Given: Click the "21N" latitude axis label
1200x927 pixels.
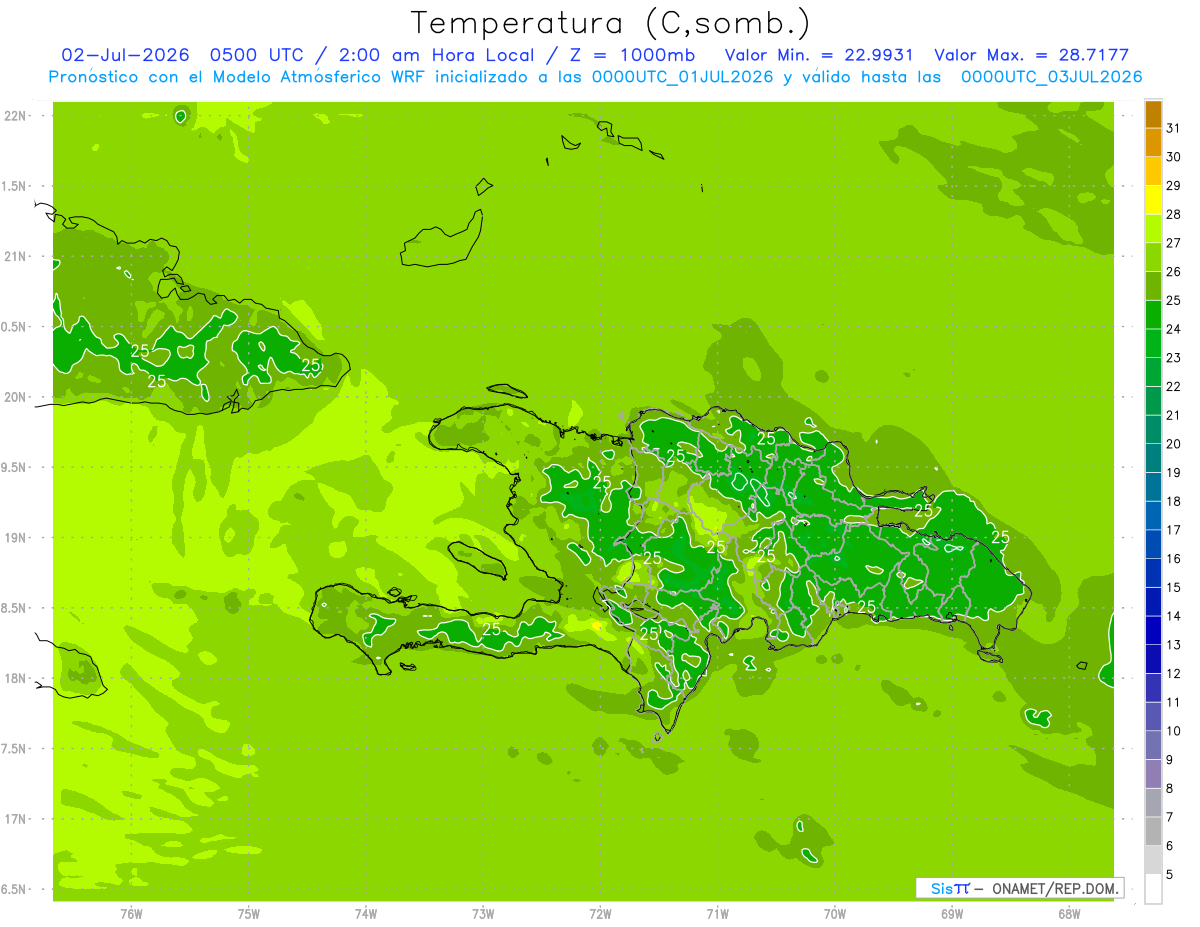Looking at the screenshot, I should (16, 256).
